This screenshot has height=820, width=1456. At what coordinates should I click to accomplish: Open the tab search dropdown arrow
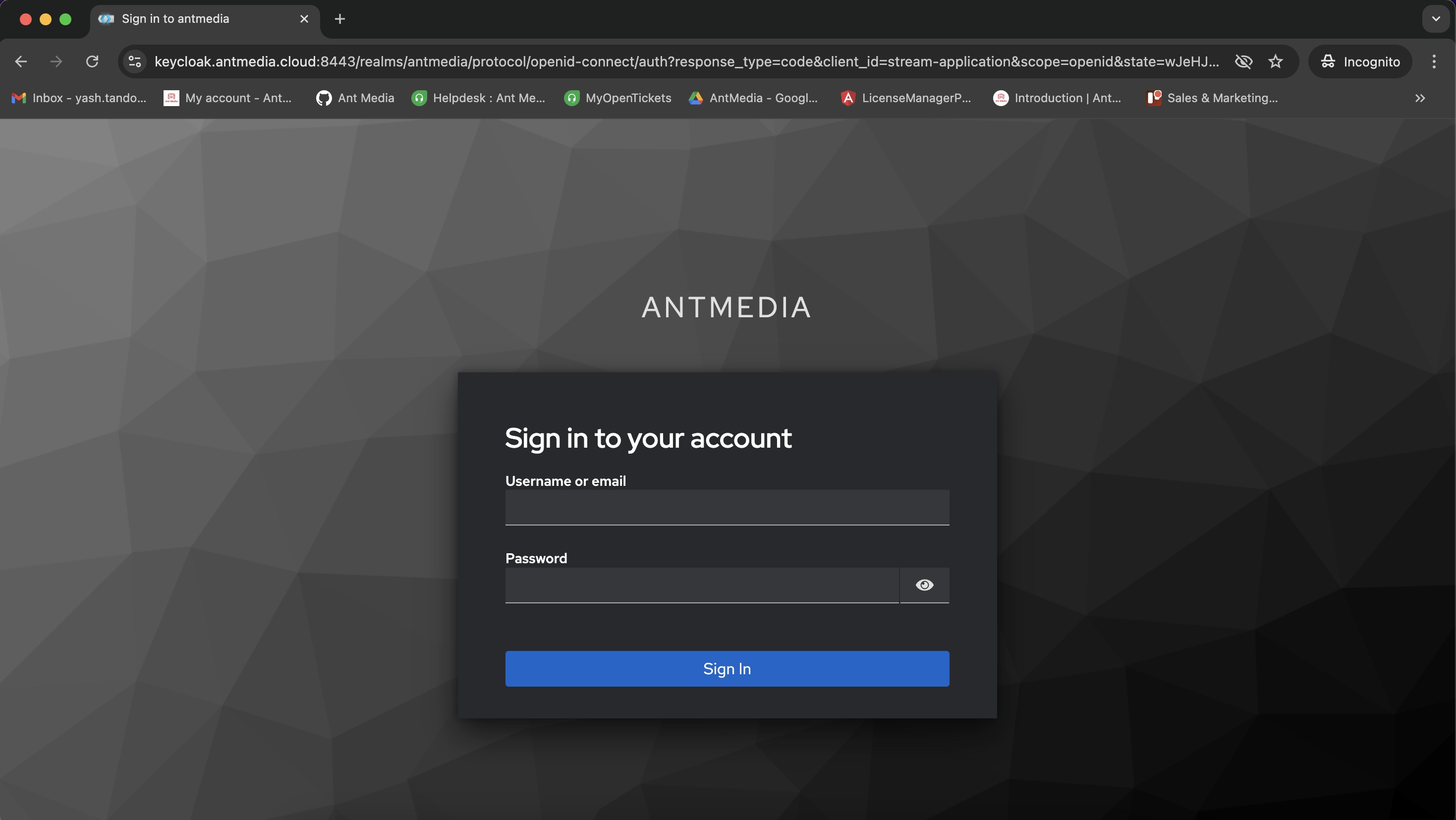click(1436, 19)
